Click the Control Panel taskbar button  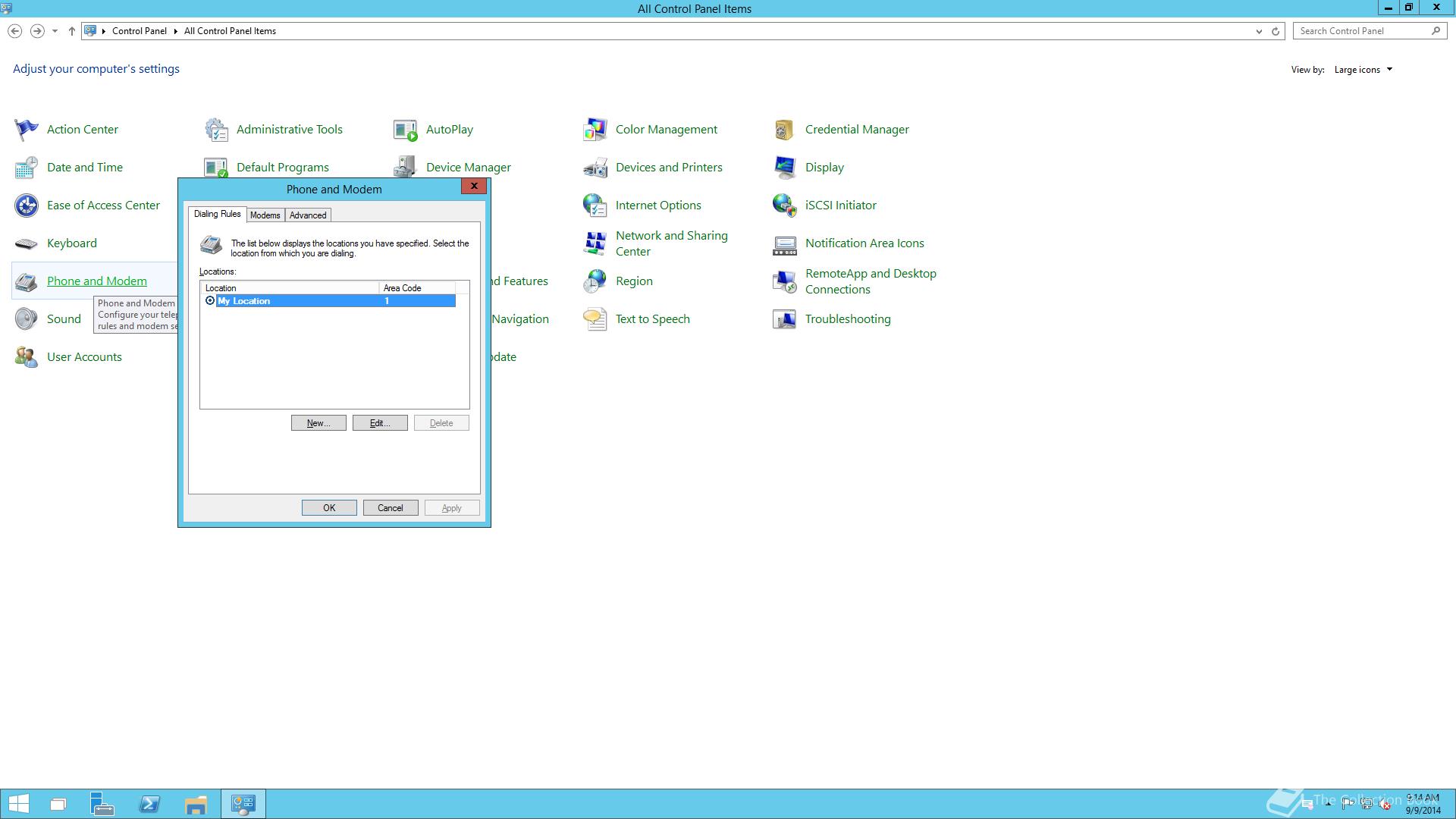coord(243,804)
